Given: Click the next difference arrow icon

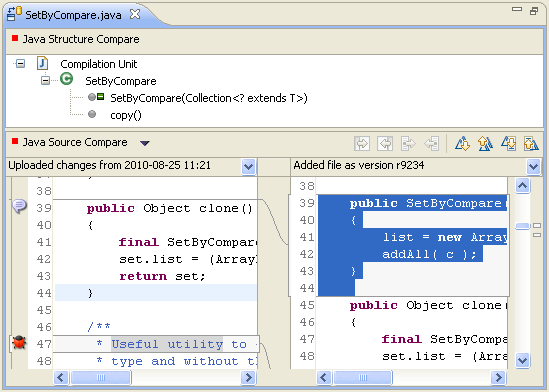Looking at the screenshot, I should coord(462,144).
